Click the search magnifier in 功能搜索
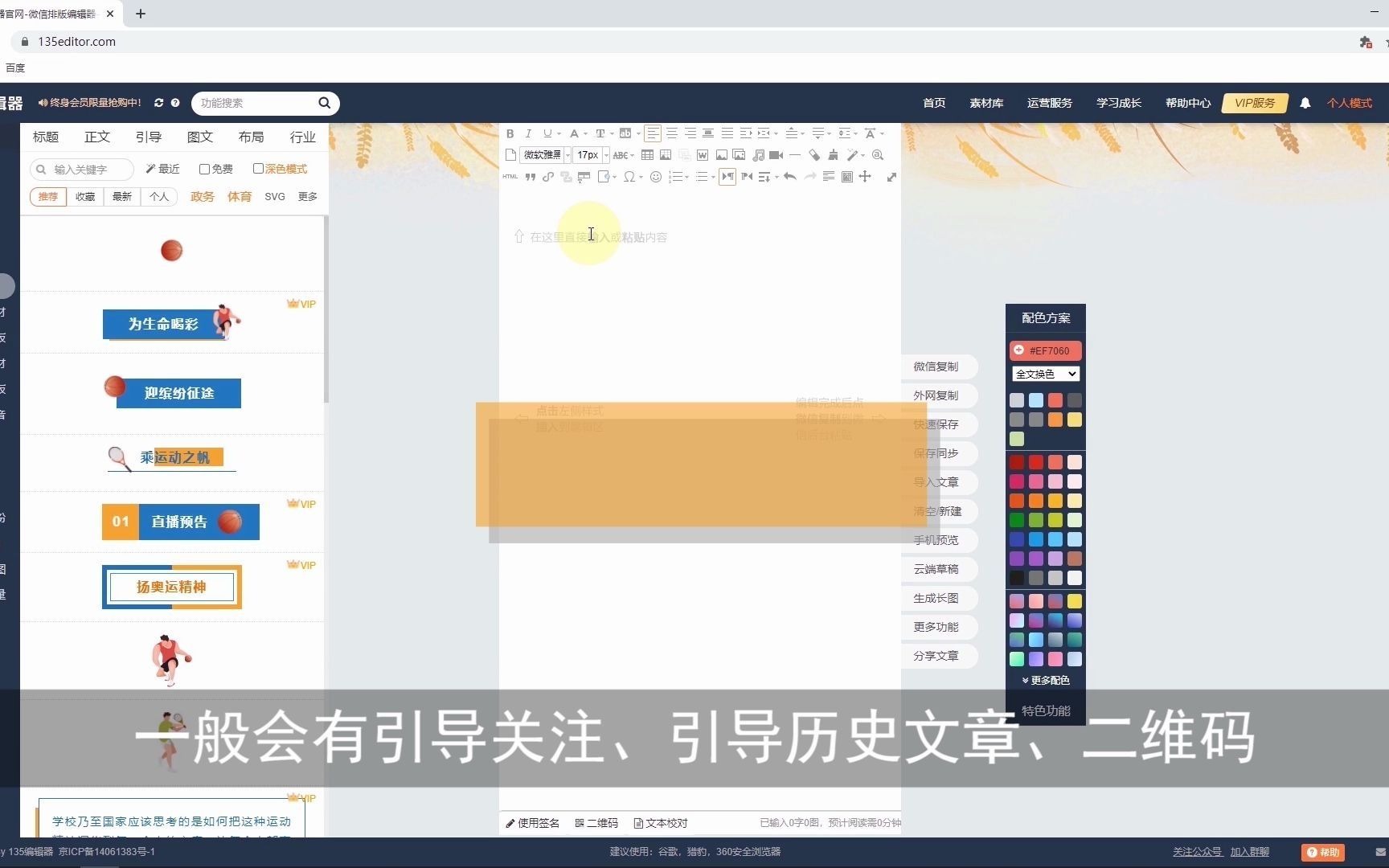 pos(325,103)
